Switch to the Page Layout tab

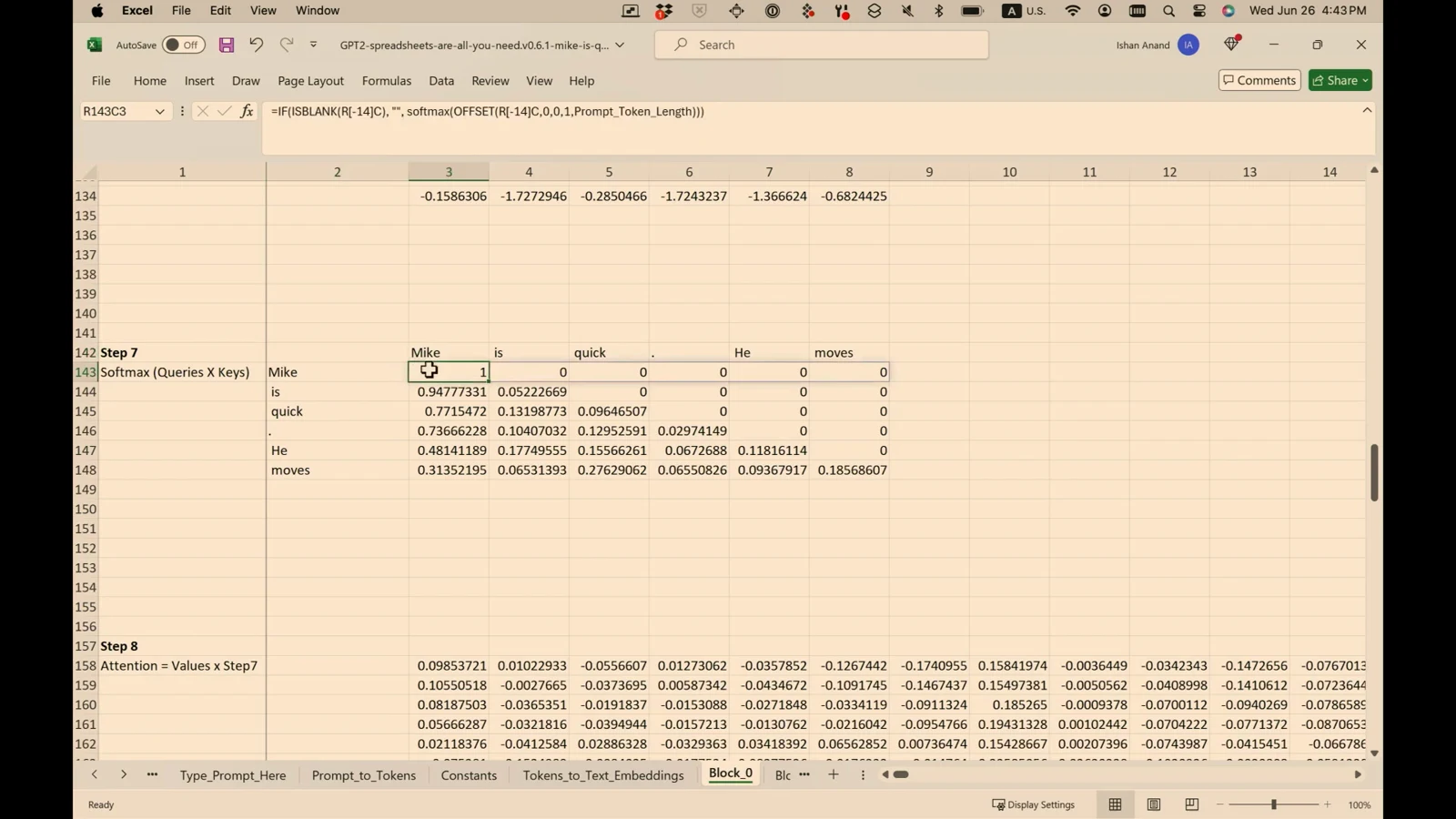point(310,81)
